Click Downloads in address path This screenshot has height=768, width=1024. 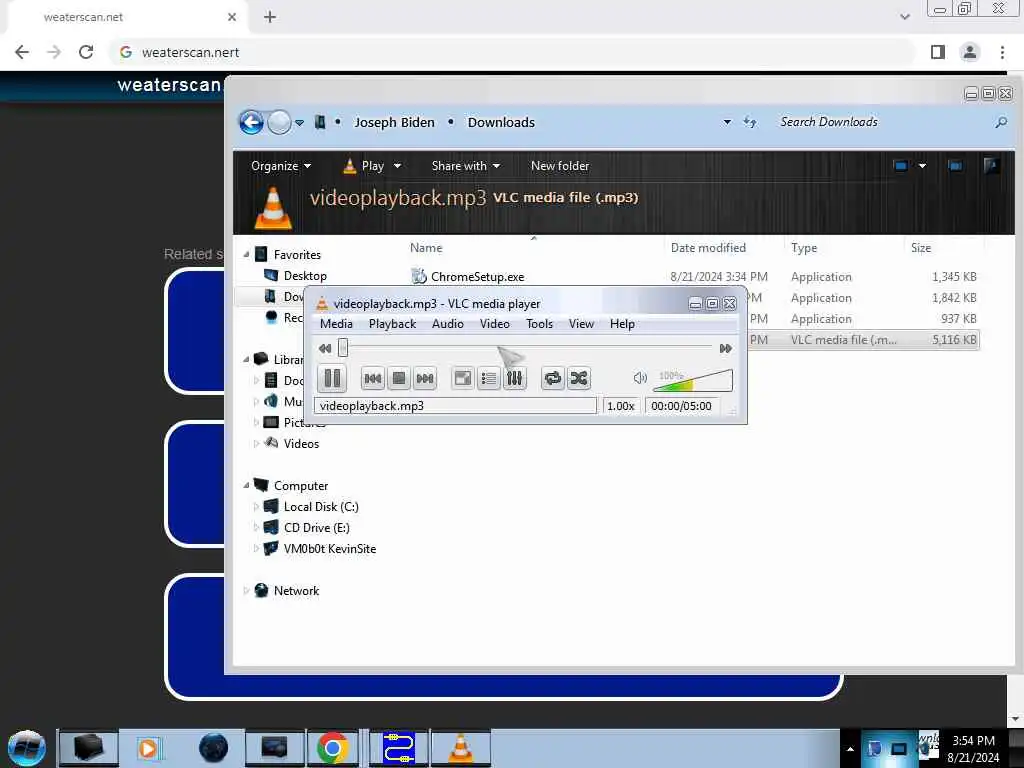click(x=501, y=122)
